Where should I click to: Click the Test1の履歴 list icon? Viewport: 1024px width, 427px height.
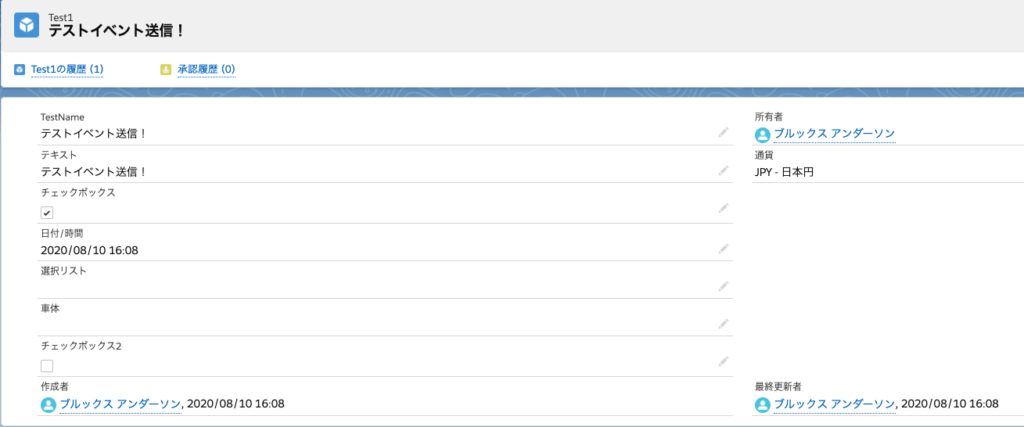point(20,69)
